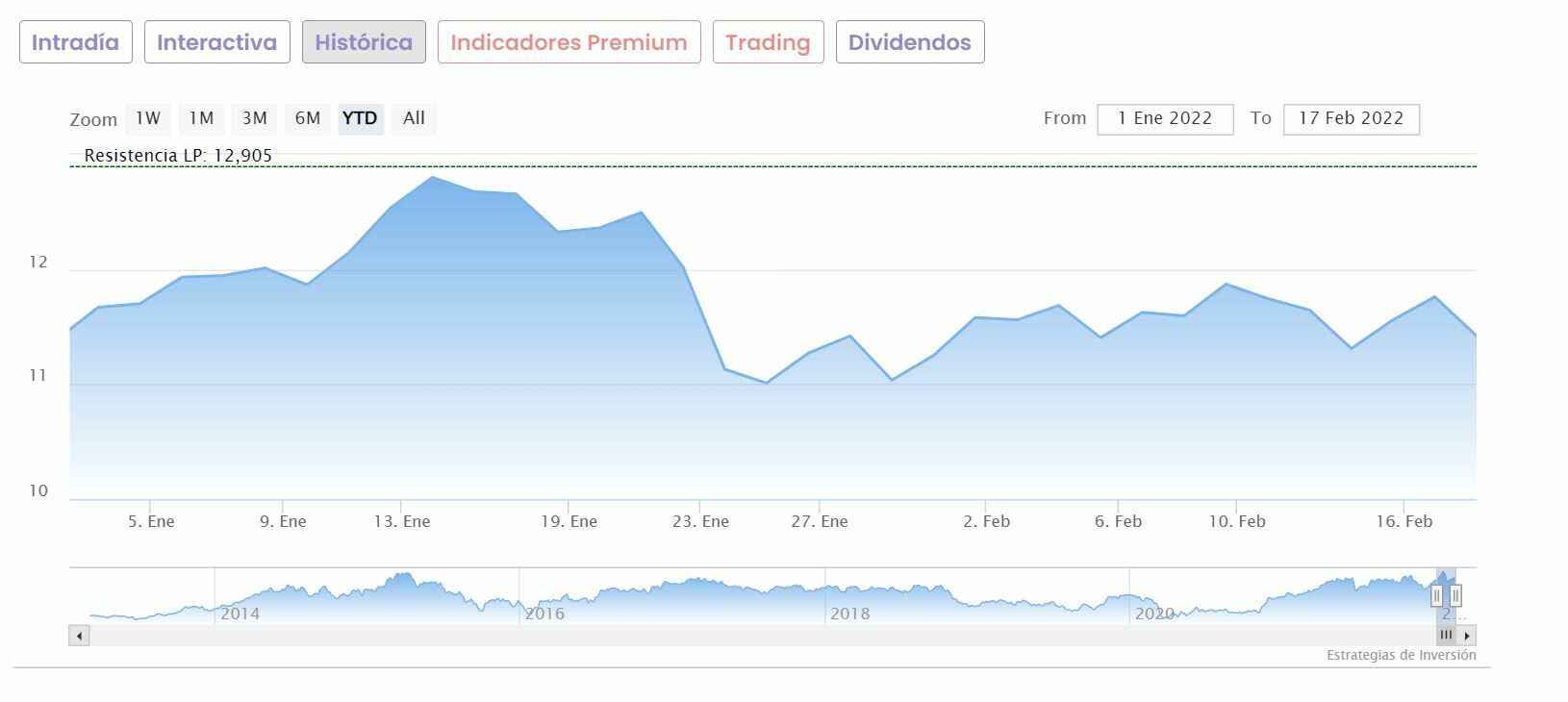Screen dimensions: 1568x702
Task: Switch to the Intradía tab
Action: pos(76,42)
